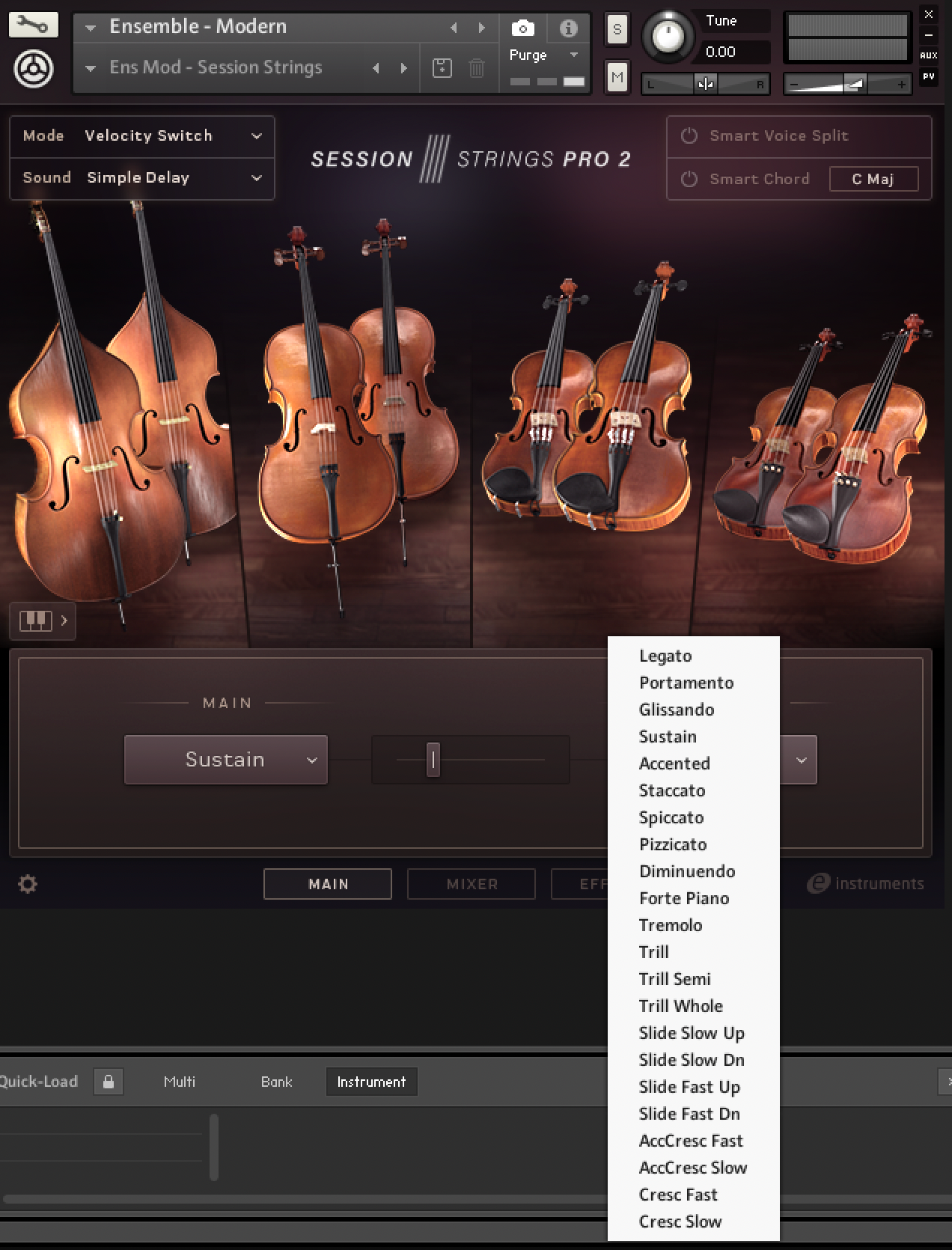The image size is (952, 1250).
Task: Open the keyboard keyswitch panel icon
Action: pyautogui.click(x=43, y=621)
